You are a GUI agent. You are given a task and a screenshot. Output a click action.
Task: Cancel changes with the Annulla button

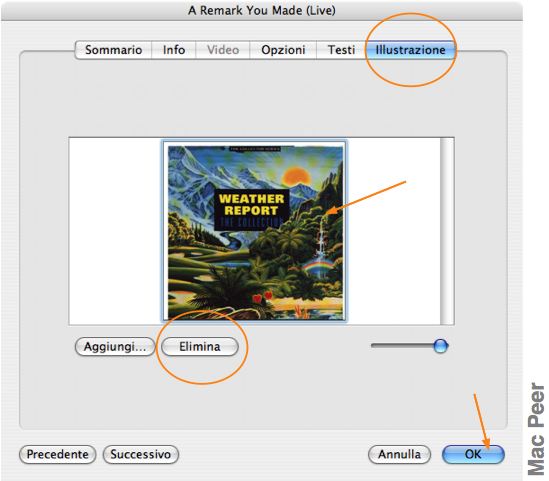coord(399,454)
